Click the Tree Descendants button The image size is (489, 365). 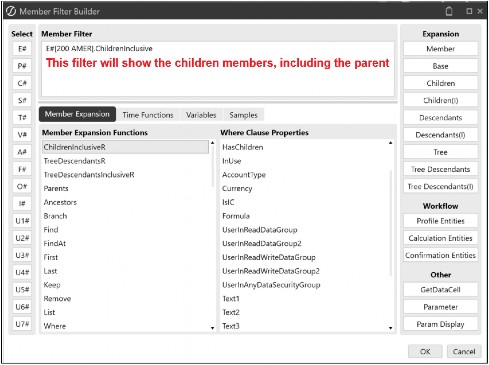[440, 169]
